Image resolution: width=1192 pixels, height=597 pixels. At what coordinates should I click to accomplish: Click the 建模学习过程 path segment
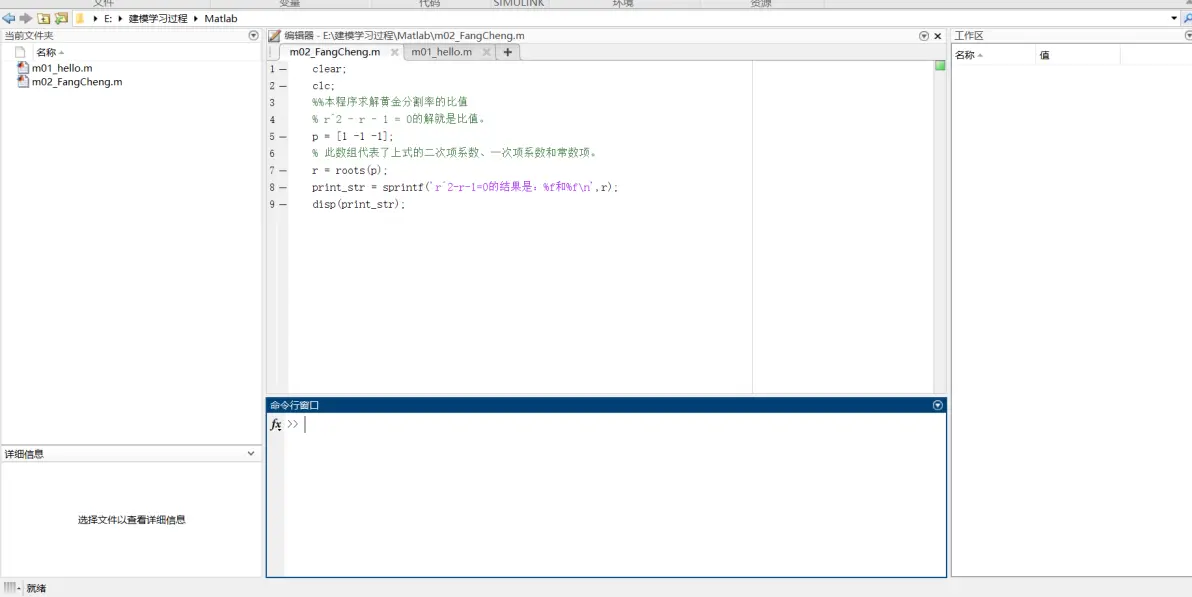[x=158, y=18]
